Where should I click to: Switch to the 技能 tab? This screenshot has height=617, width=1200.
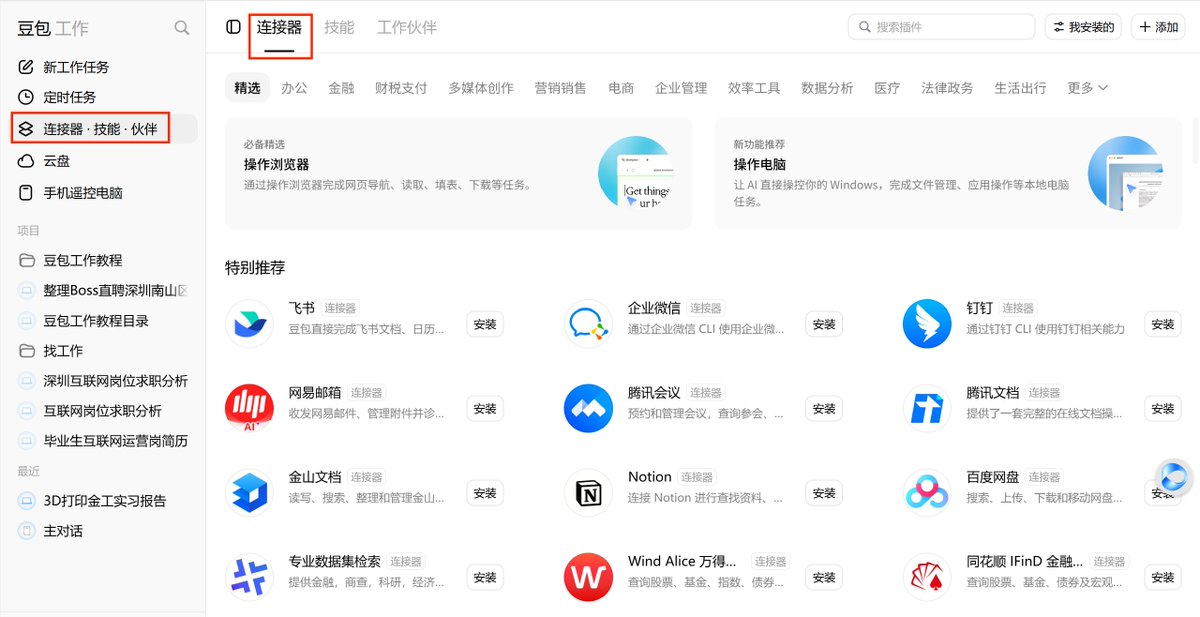[339, 28]
